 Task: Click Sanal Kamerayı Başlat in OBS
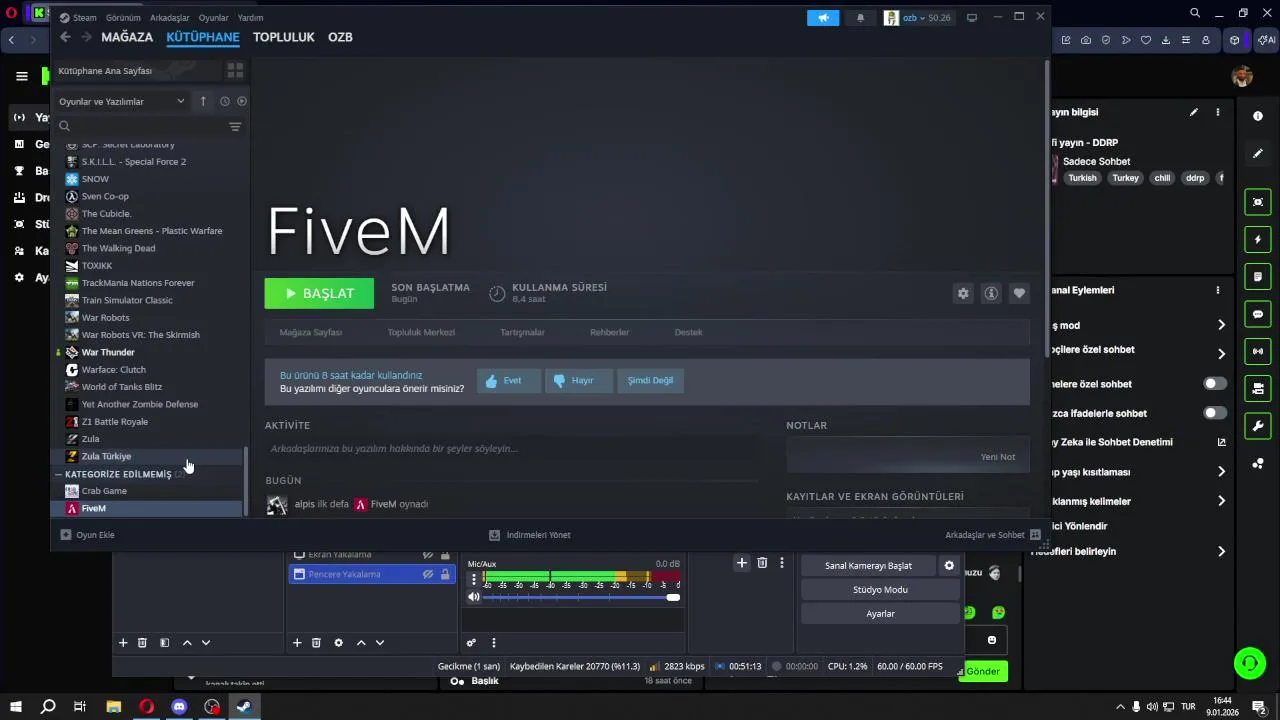click(868, 566)
